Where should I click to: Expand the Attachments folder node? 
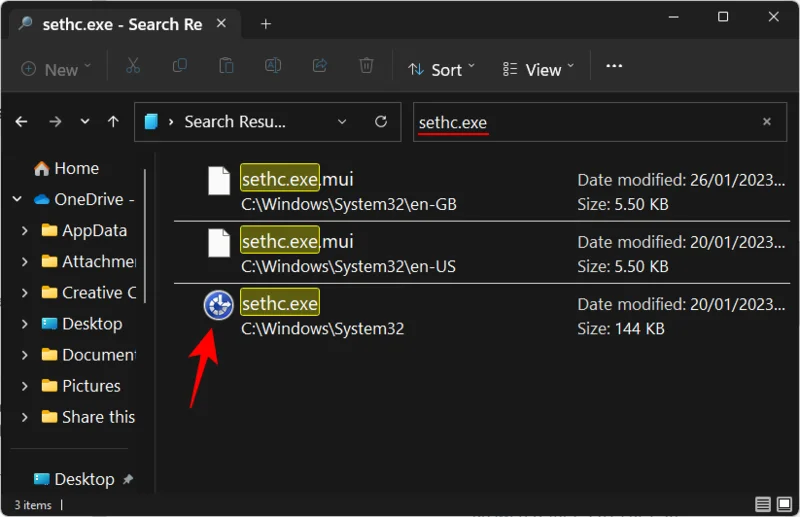click(24, 261)
